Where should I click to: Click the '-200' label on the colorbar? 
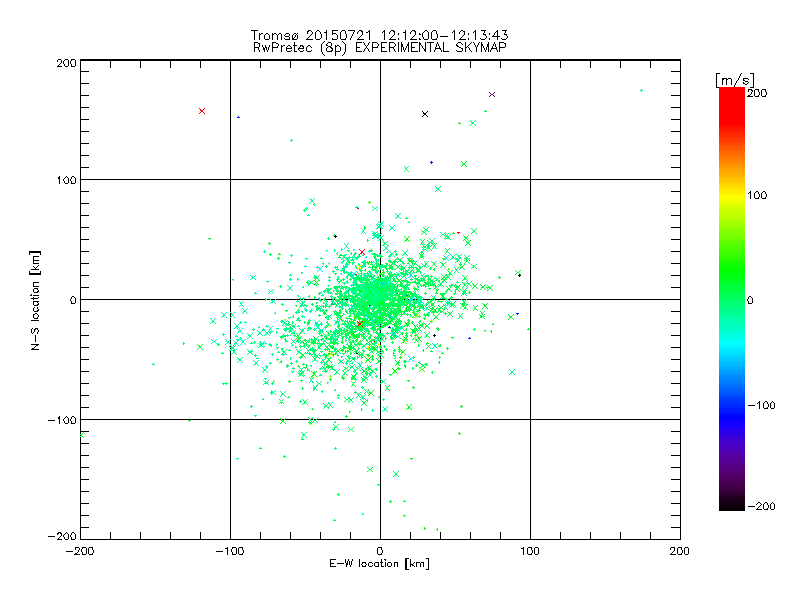761,506
